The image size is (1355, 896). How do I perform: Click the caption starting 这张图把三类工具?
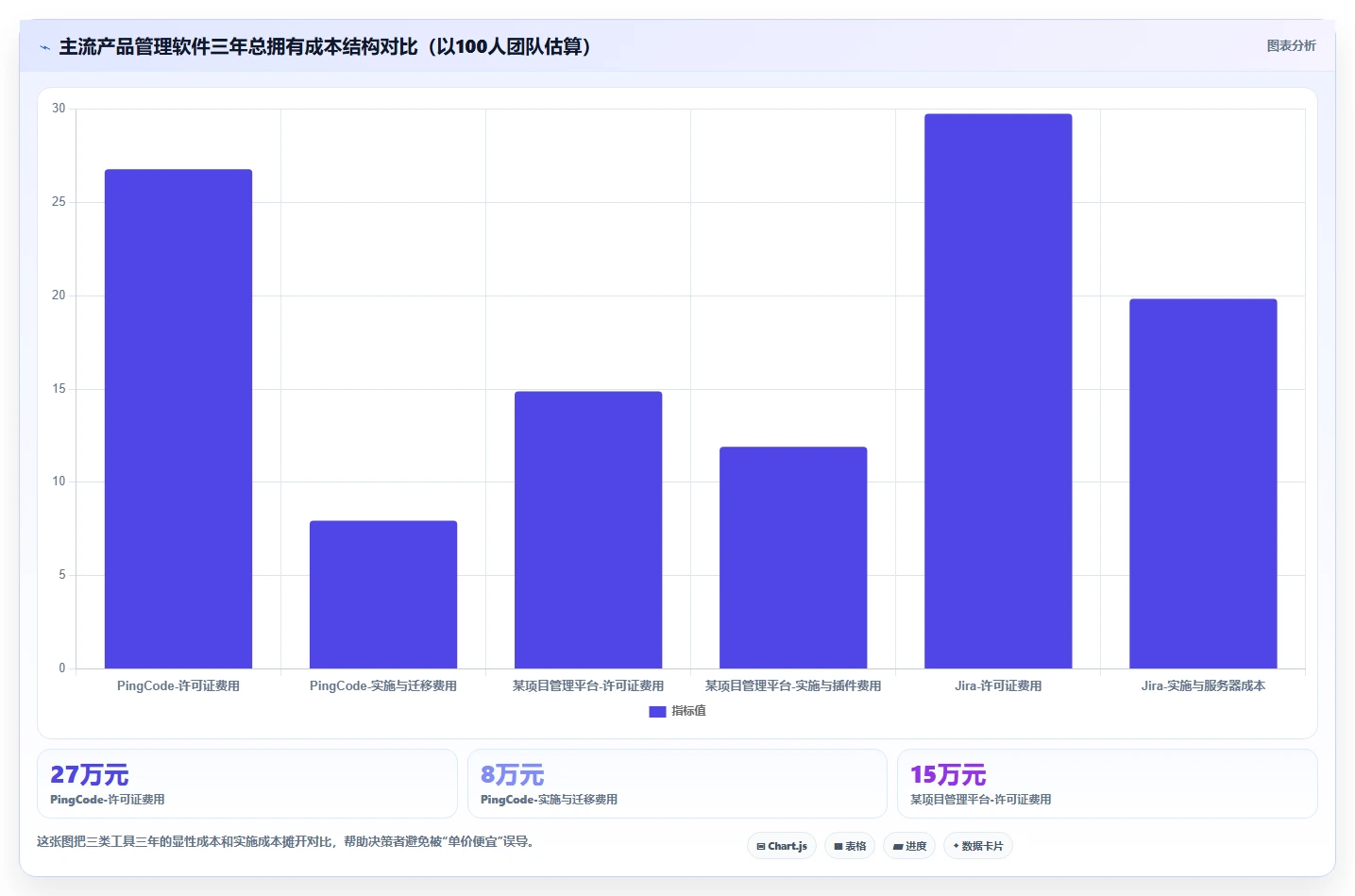pyautogui.click(x=287, y=841)
